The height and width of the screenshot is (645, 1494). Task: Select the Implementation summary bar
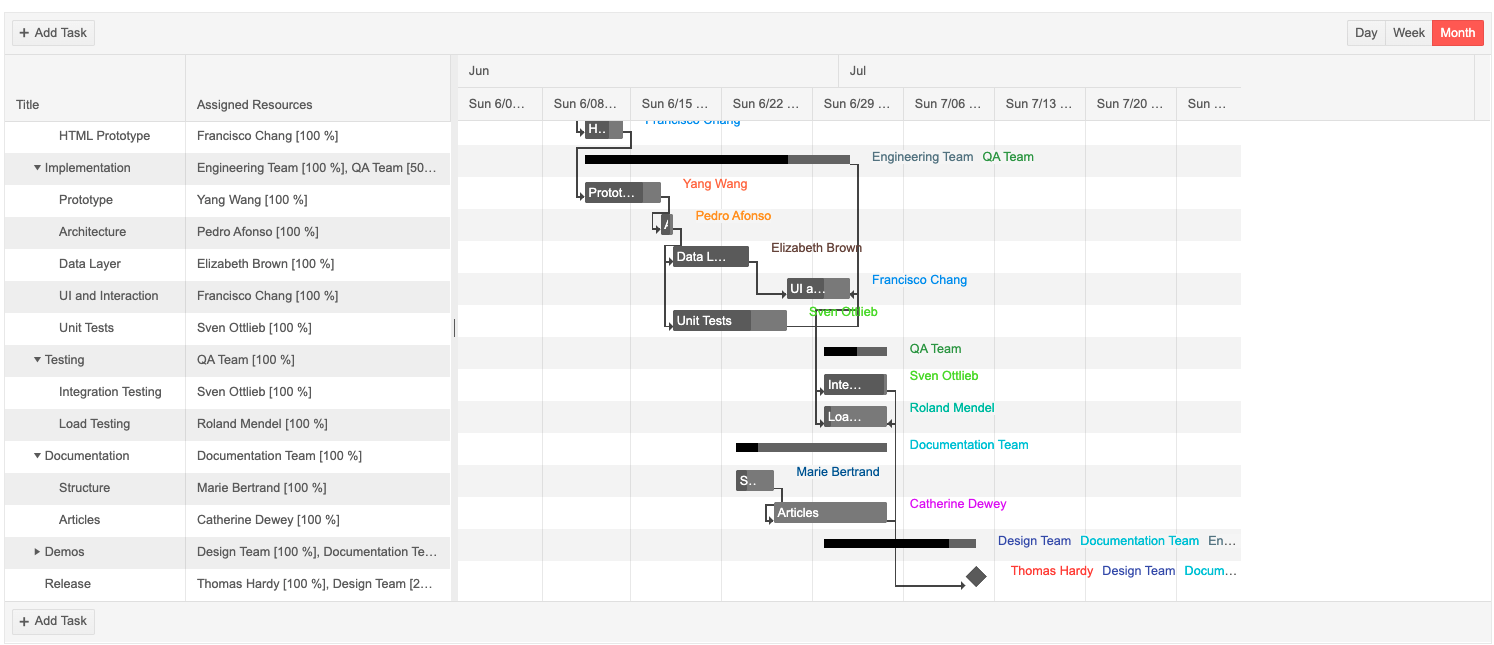tap(717, 159)
